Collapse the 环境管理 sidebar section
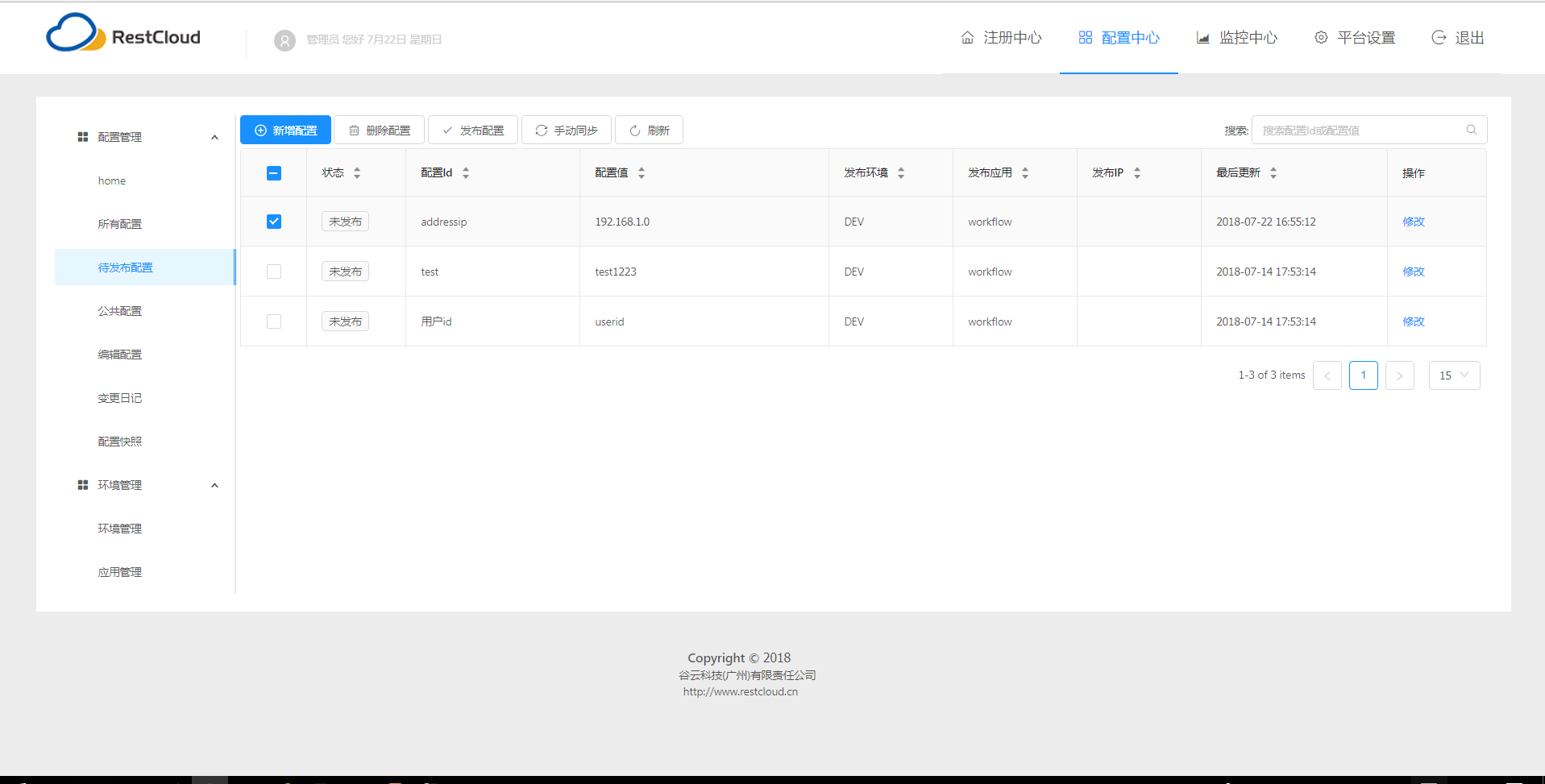Viewport: 1545px width, 784px height. [214, 484]
